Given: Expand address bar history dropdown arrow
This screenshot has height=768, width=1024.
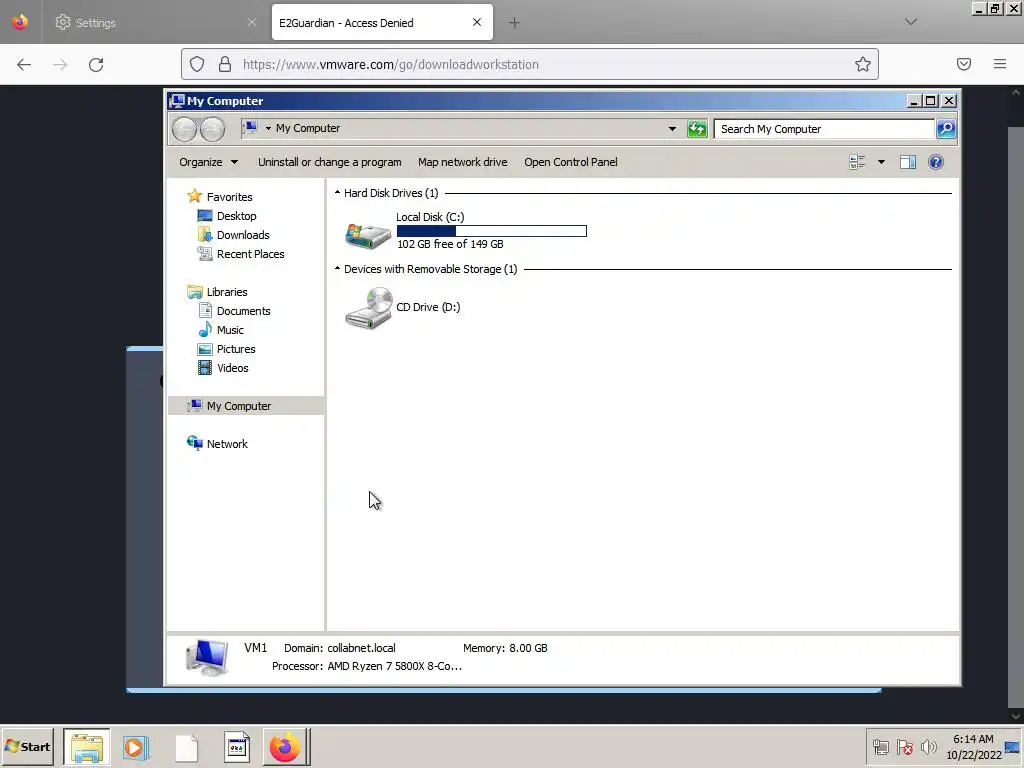Looking at the screenshot, I should pos(672,129).
